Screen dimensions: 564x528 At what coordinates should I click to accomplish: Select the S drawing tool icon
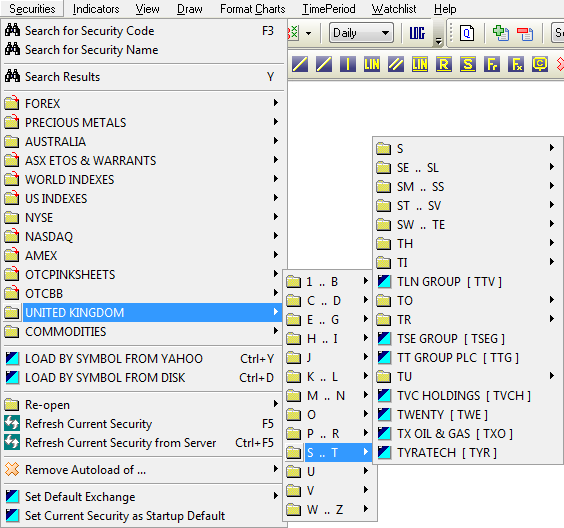click(468, 64)
